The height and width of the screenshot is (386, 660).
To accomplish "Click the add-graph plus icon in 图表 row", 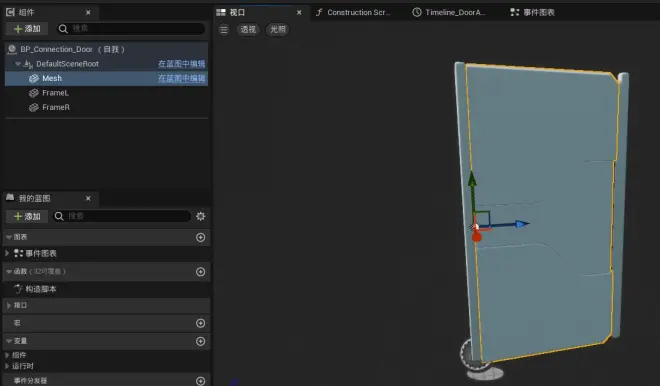I will click(201, 237).
